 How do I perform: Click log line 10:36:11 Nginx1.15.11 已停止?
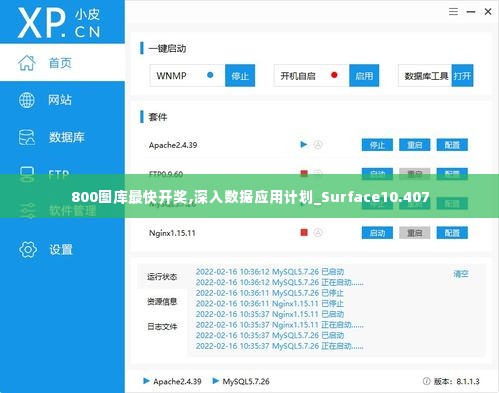pyautogui.click(x=269, y=304)
